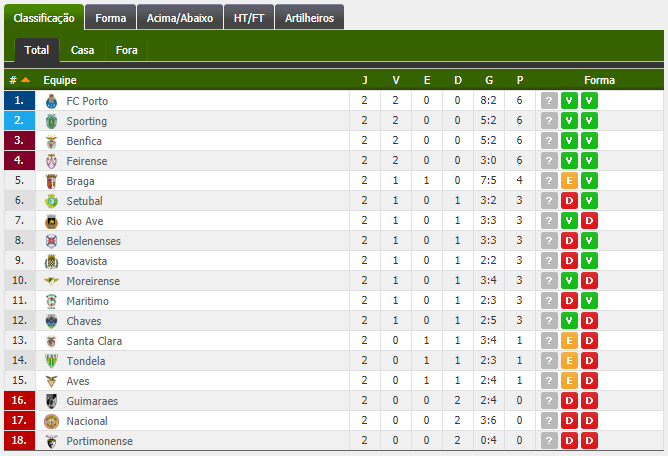Click the Rio Ave team badge
Image resolution: width=668 pixels, height=456 pixels.
pos(51,221)
